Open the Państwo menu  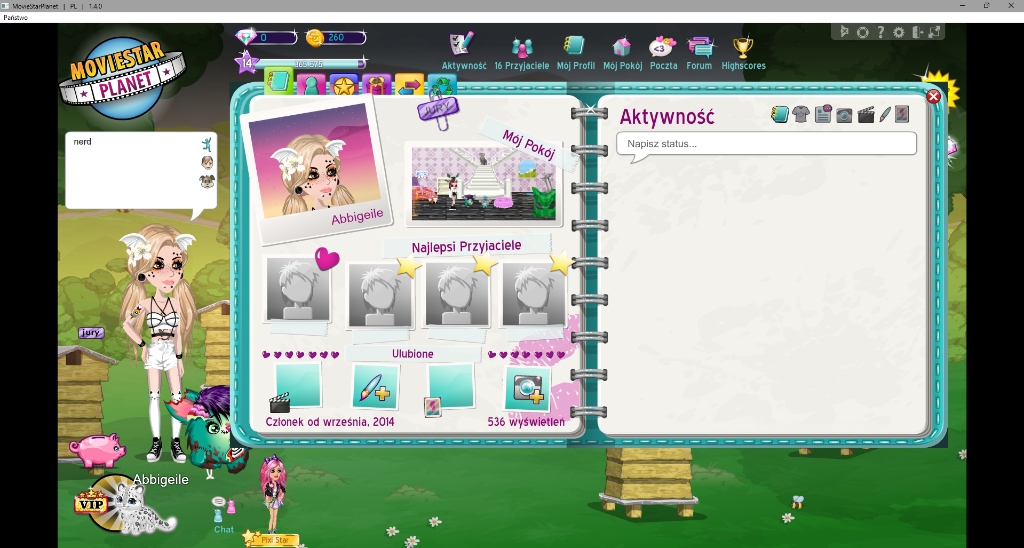coord(15,18)
